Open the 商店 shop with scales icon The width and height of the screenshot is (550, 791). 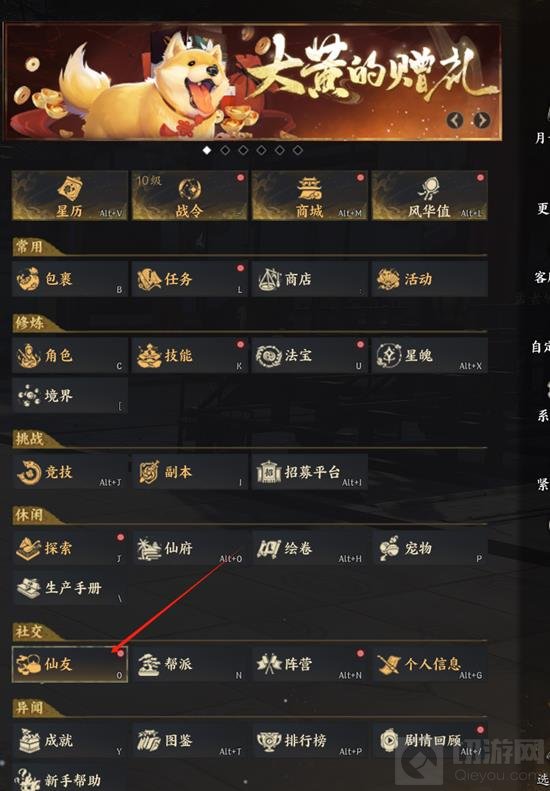click(310, 279)
